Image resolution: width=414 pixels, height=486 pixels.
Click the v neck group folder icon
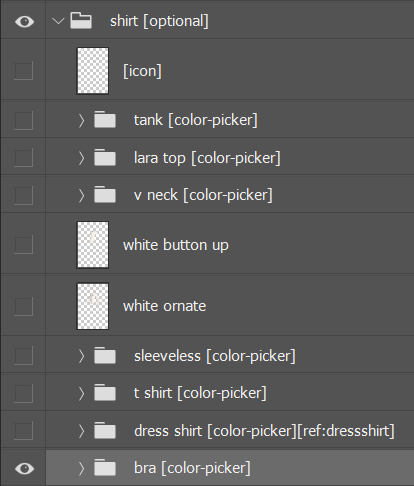[x=105, y=195]
